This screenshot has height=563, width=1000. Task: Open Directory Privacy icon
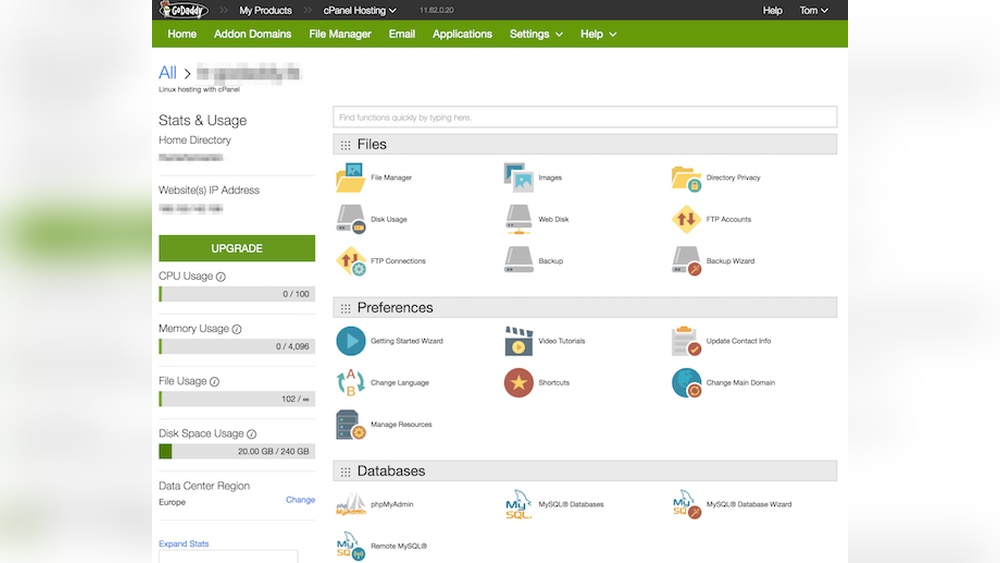pos(686,178)
